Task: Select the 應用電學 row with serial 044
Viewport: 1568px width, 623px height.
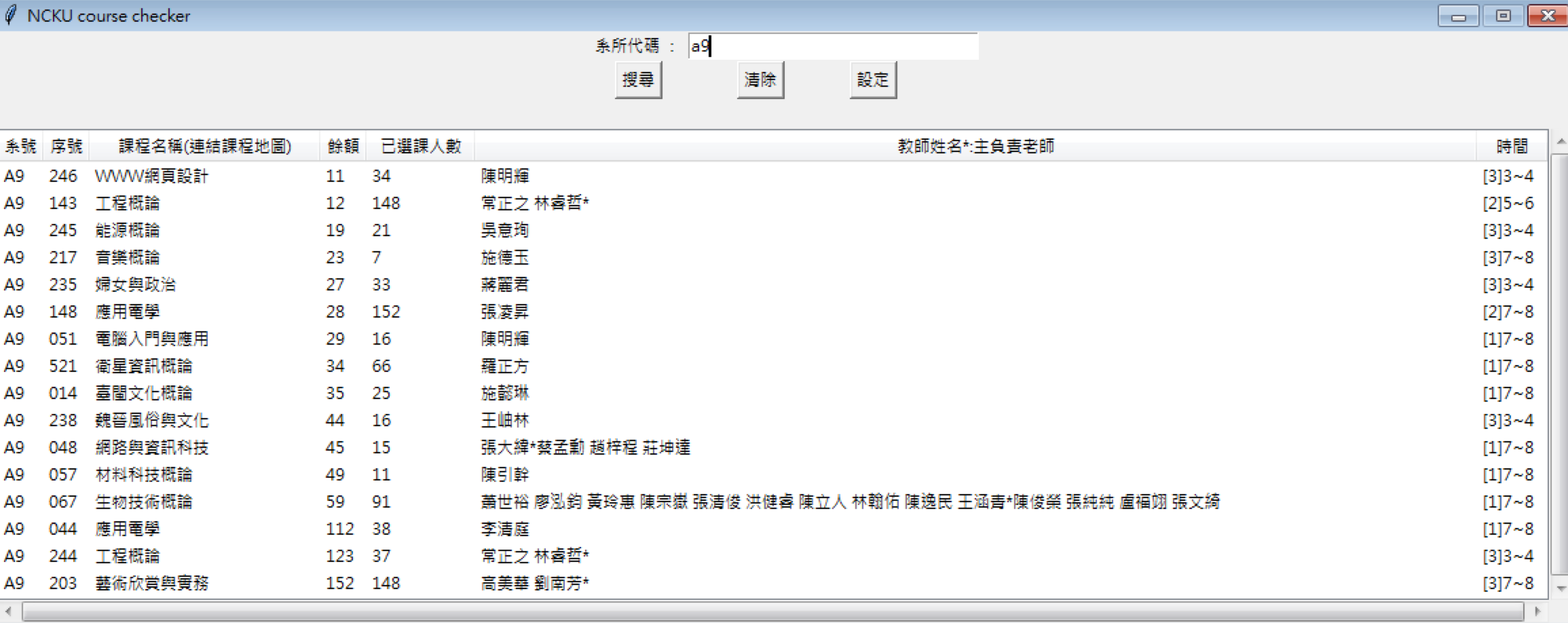Action: (x=774, y=529)
